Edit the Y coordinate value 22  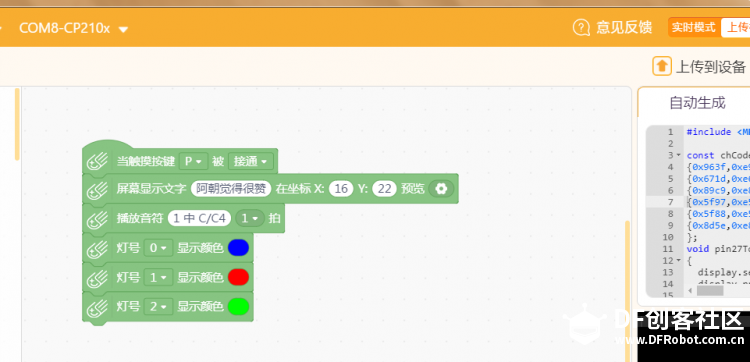(385, 189)
